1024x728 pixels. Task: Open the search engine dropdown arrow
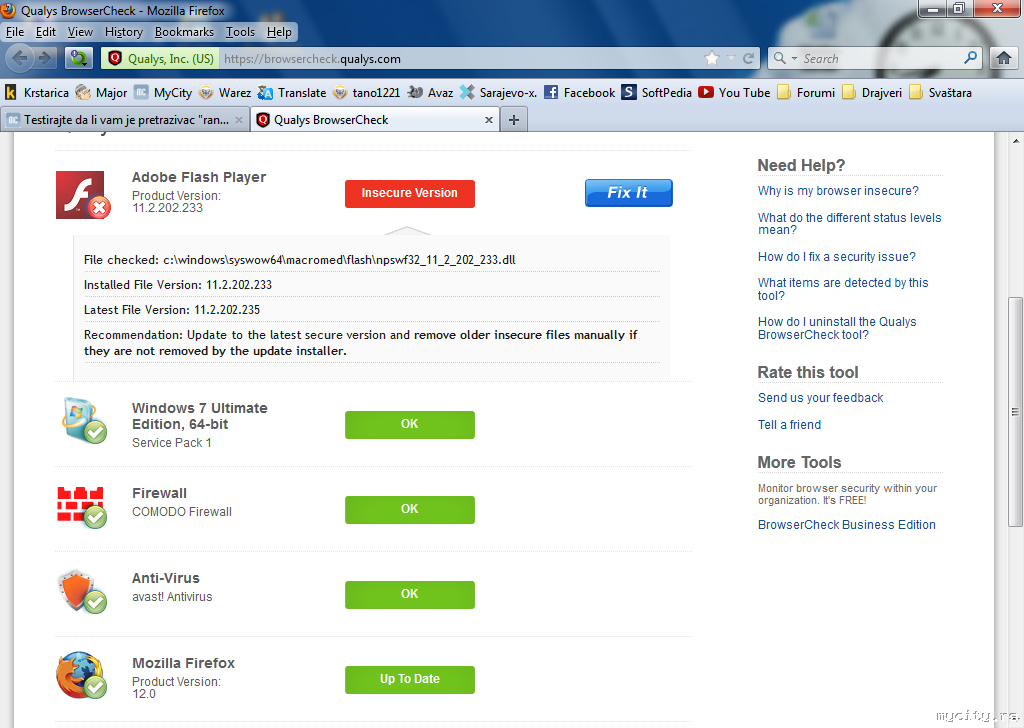794,58
